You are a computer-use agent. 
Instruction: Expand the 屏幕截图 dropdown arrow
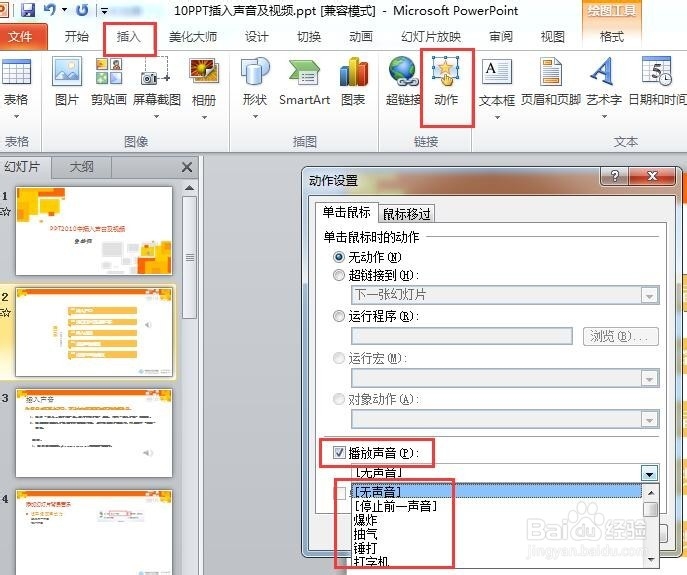pyautogui.click(x=156, y=117)
